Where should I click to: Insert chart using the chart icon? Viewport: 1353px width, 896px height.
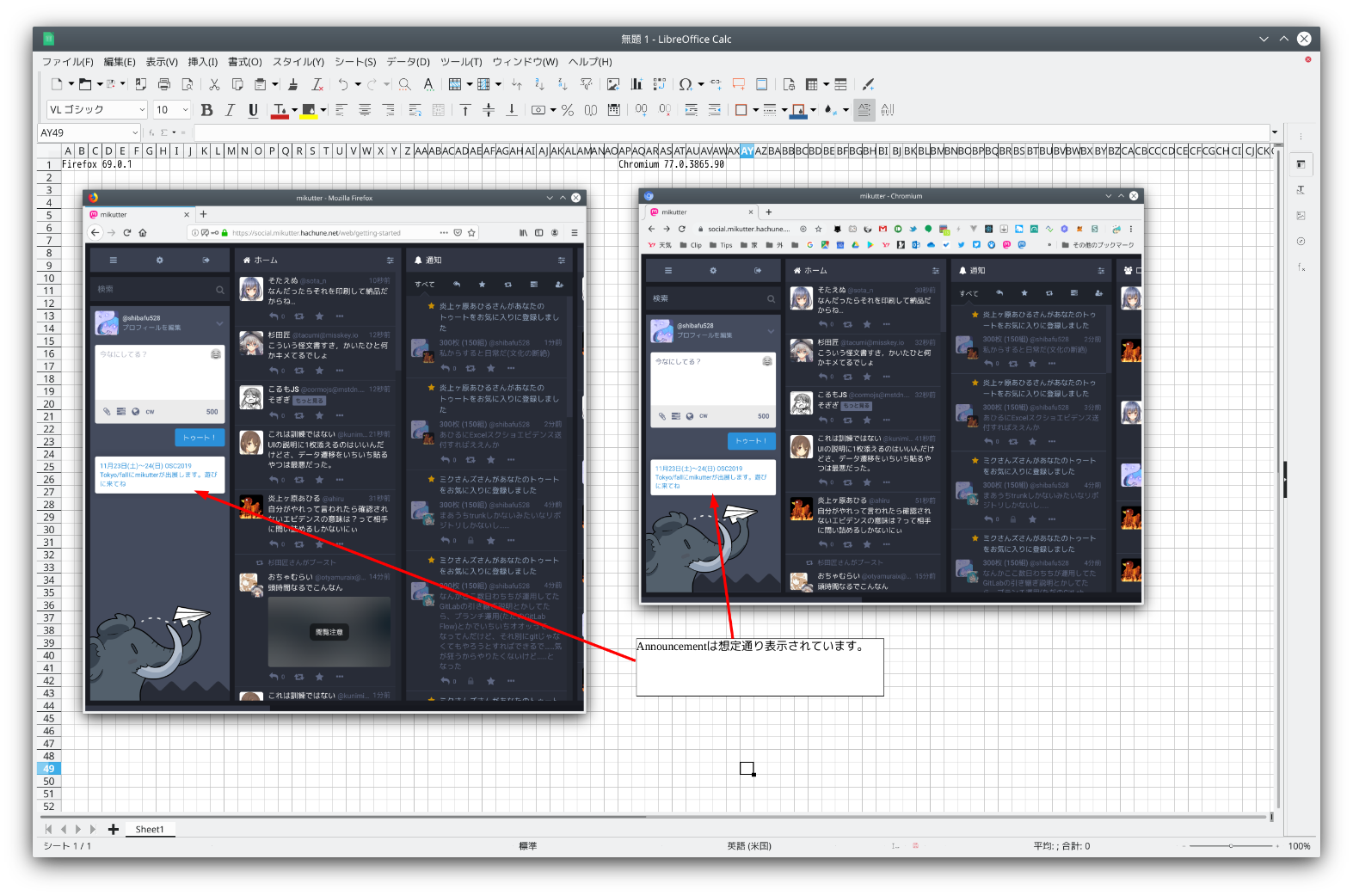click(x=637, y=84)
